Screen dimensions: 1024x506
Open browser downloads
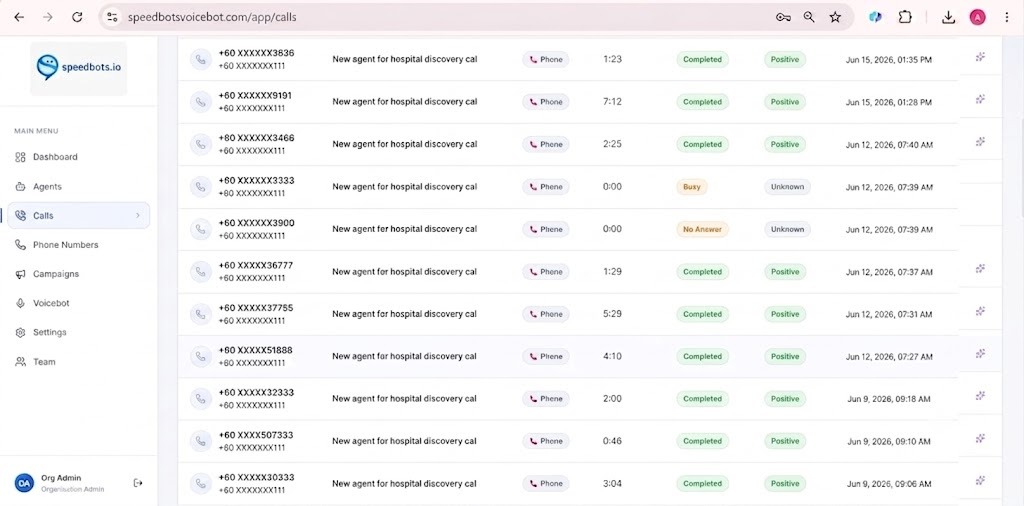point(948,18)
